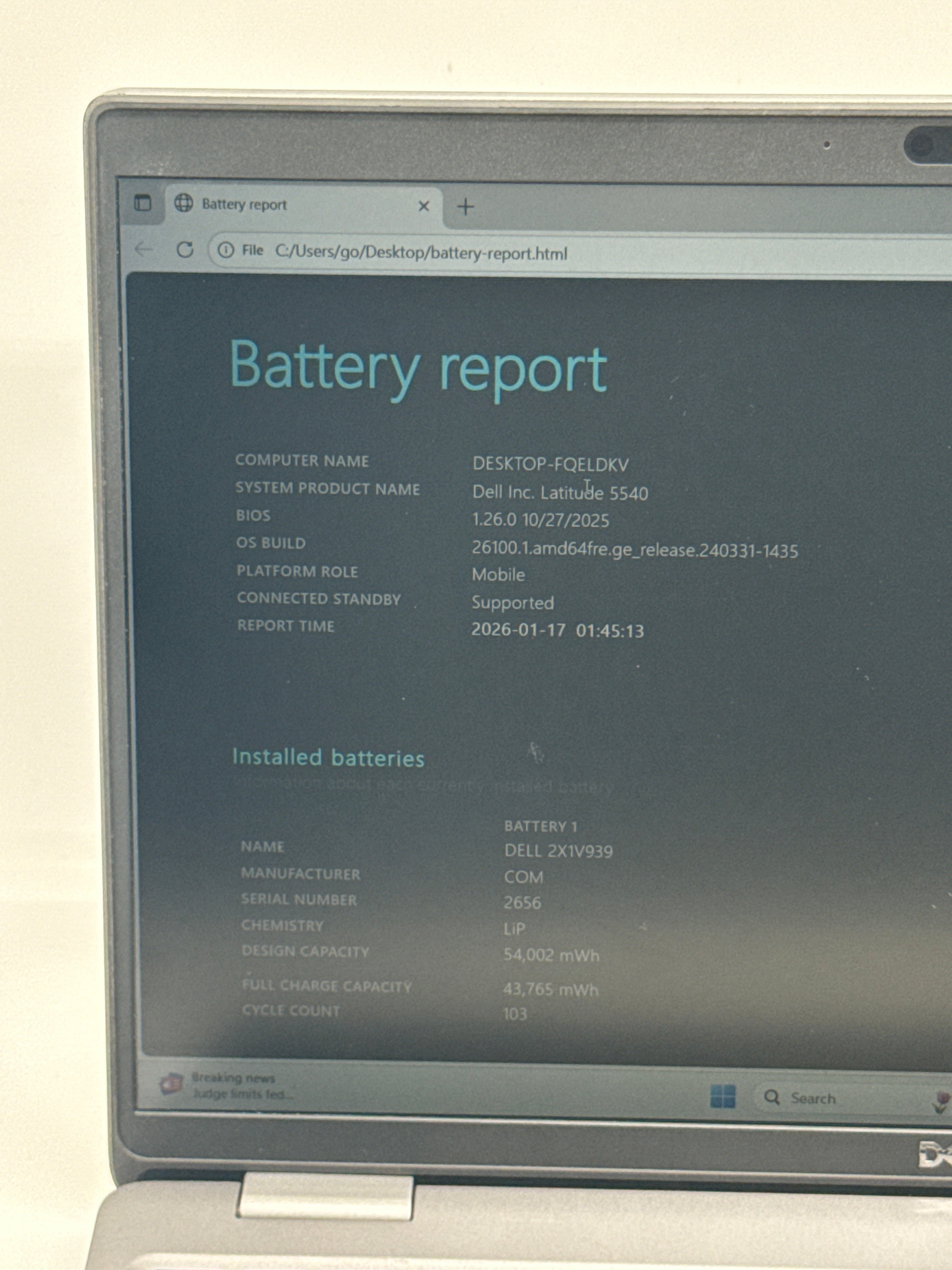Select the SYSTEM PRODUCT NAME label

click(328, 489)
